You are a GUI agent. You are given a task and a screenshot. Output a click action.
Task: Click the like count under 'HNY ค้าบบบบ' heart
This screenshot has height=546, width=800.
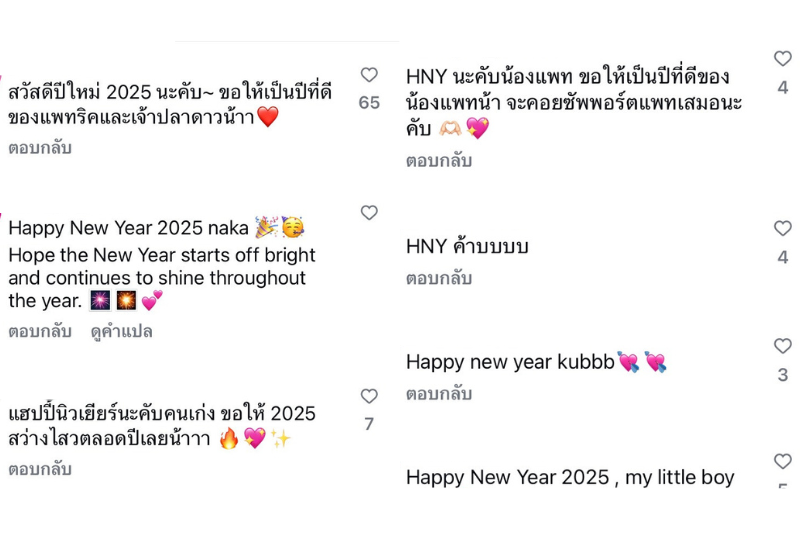click(x=782, y=258)
